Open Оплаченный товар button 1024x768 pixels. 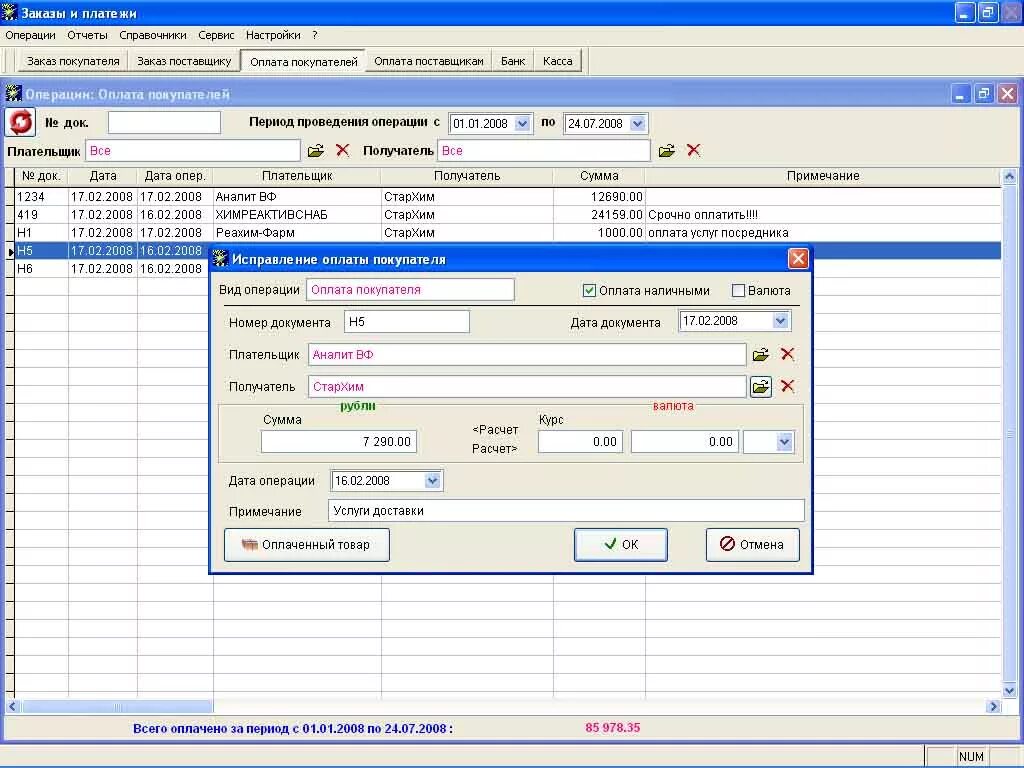click(306, 545)
